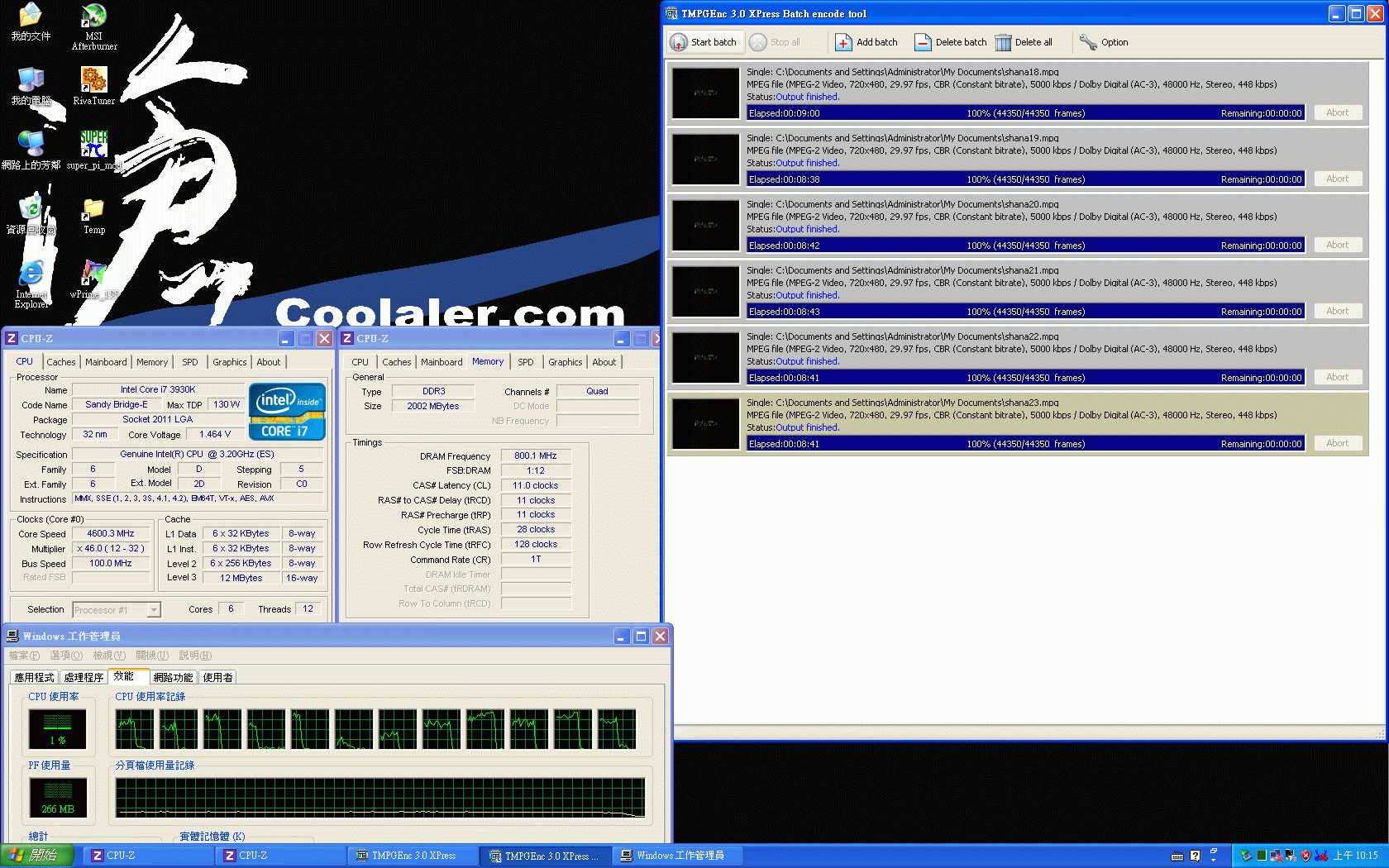Open 檢視(V) menu in Task Manager
This screenshot has width=1389, height=868.
pyautogui.click(x=109, y=656)
